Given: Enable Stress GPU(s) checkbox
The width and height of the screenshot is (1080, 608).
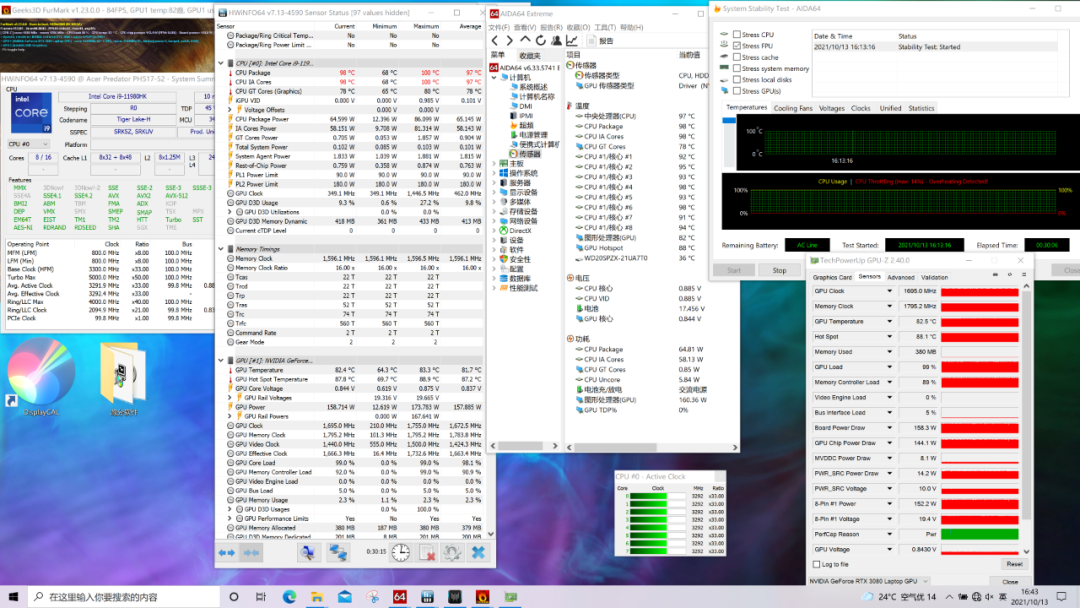Looking at the screenshot, I should 737,91.
